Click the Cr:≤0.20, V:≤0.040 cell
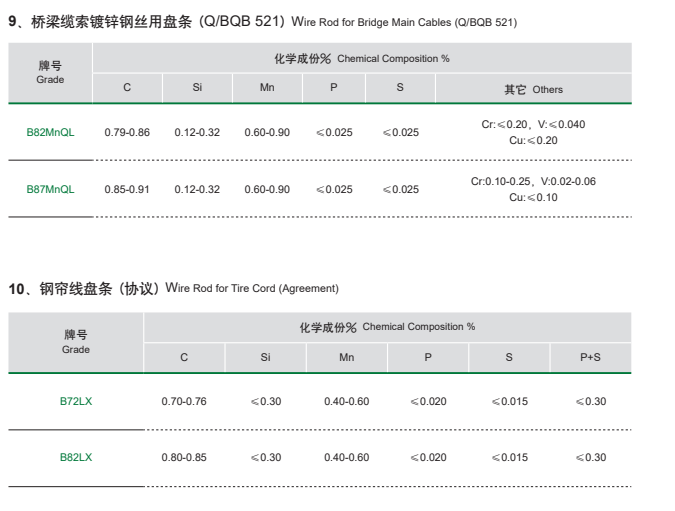 tap(533, 124)
